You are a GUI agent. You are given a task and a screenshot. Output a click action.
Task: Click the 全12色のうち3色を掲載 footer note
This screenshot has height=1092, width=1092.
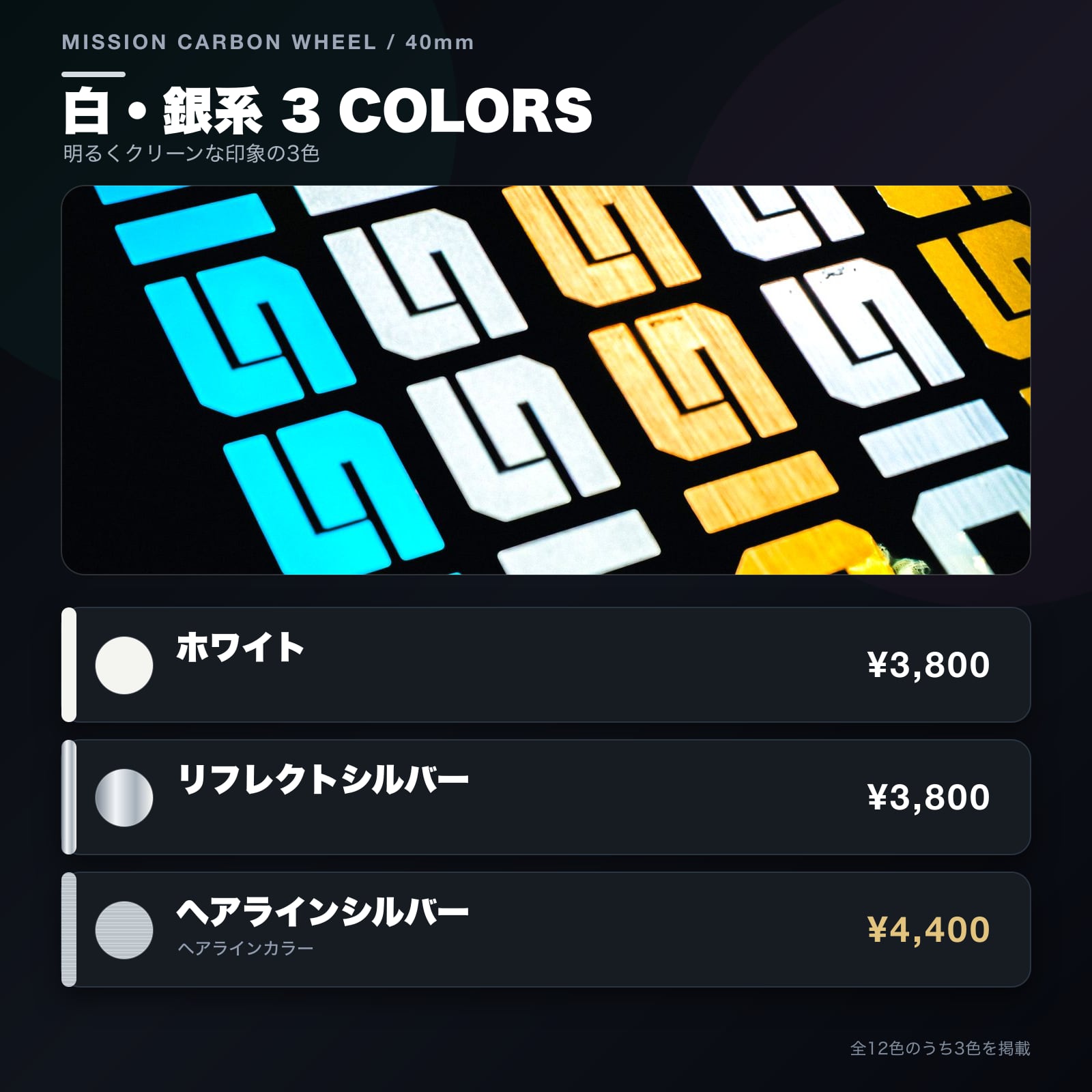tap(940, 1048)
